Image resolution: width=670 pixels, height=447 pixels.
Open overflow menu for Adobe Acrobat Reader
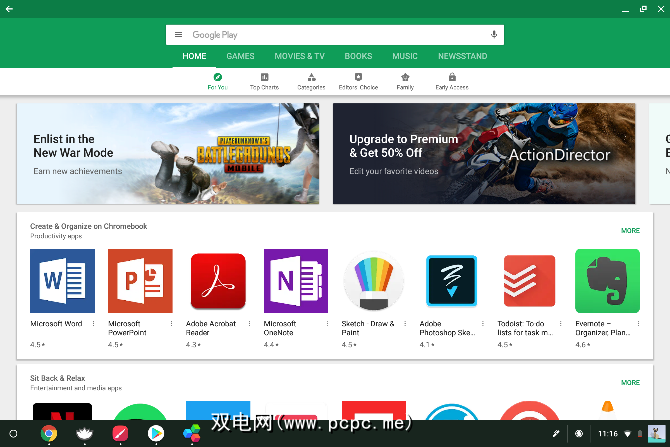pos(250,324)
